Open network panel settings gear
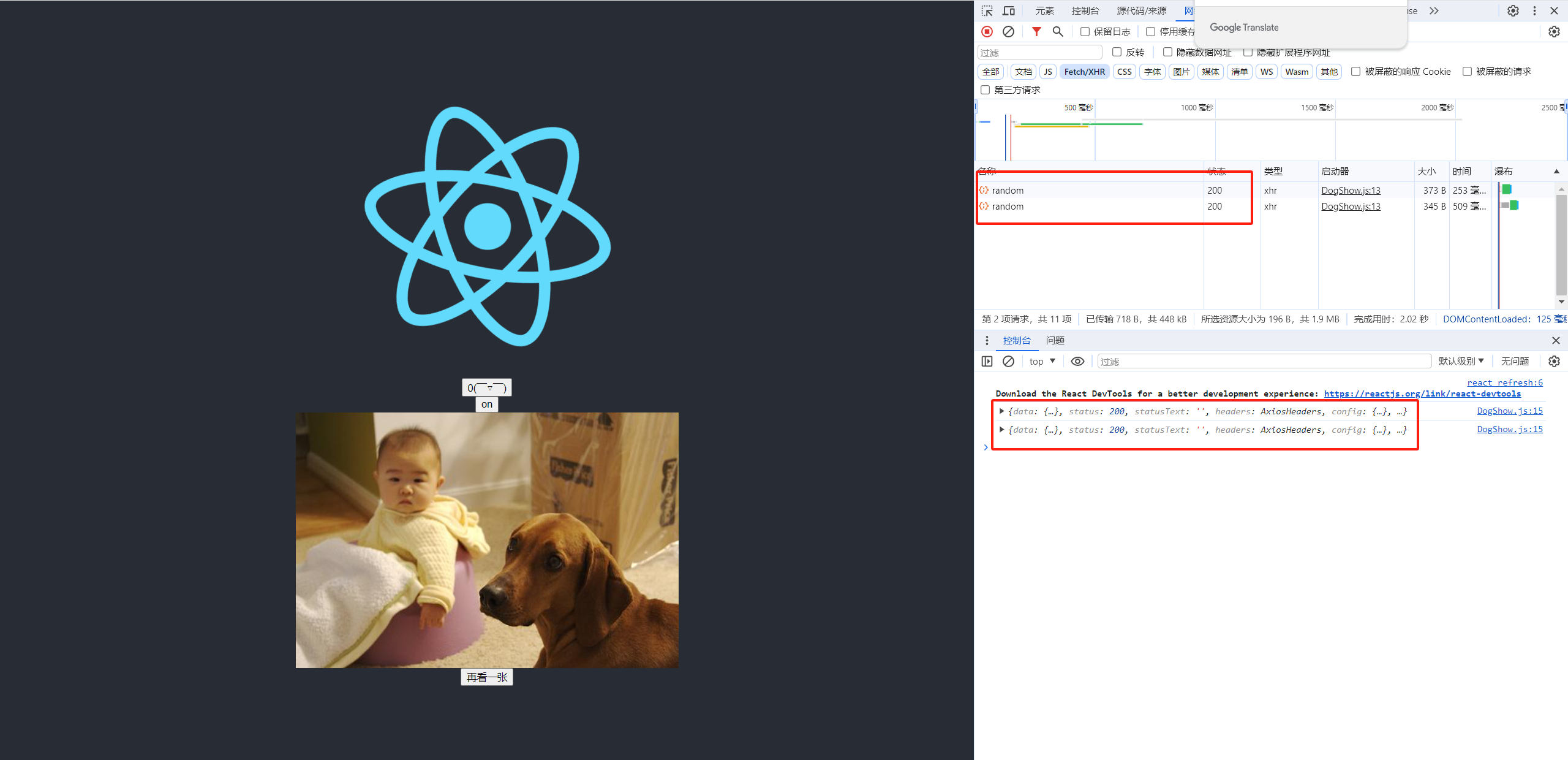The height and width of the screenshot is (760, 1568). coord(1554,31)
